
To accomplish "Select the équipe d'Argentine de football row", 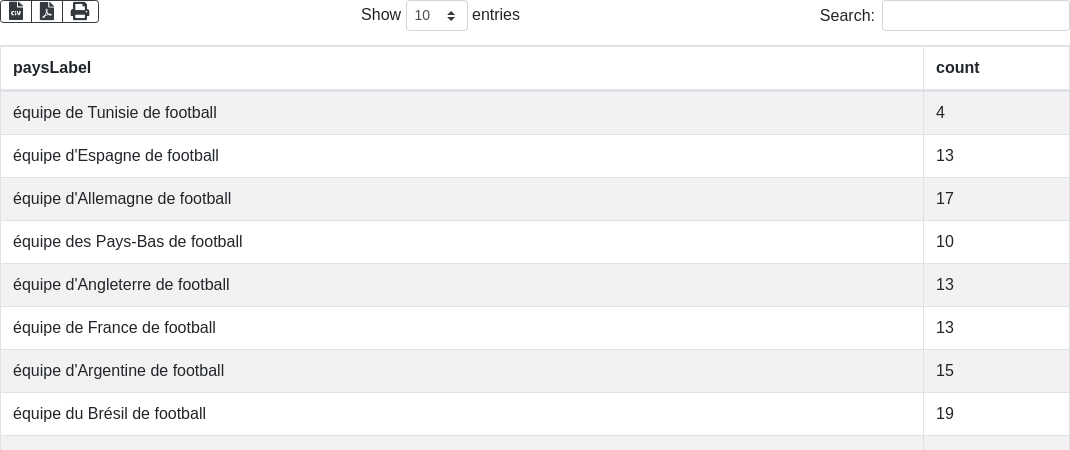I will point(118,371).
